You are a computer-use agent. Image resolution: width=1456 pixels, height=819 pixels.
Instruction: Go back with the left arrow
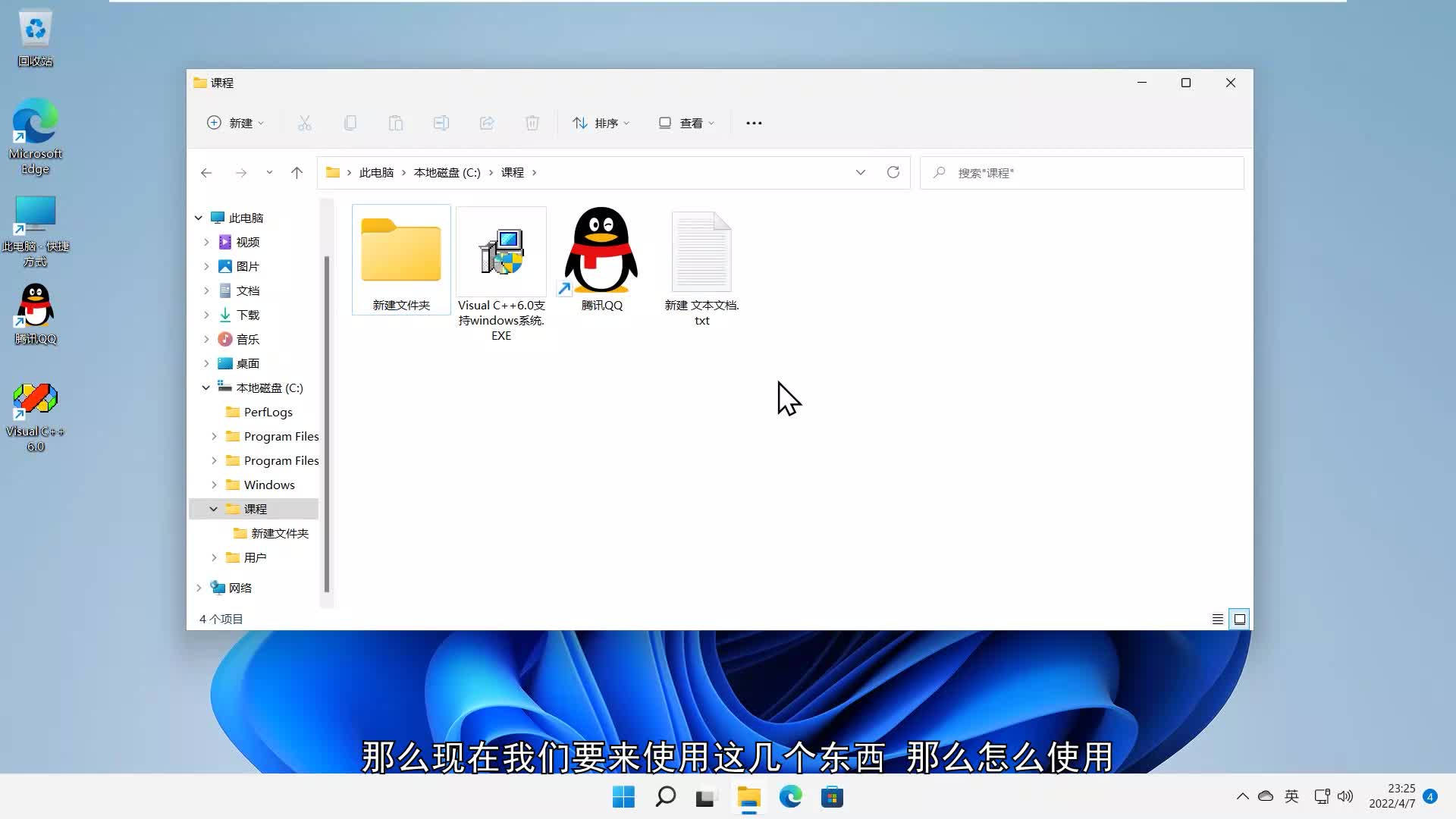click(206, 173)
